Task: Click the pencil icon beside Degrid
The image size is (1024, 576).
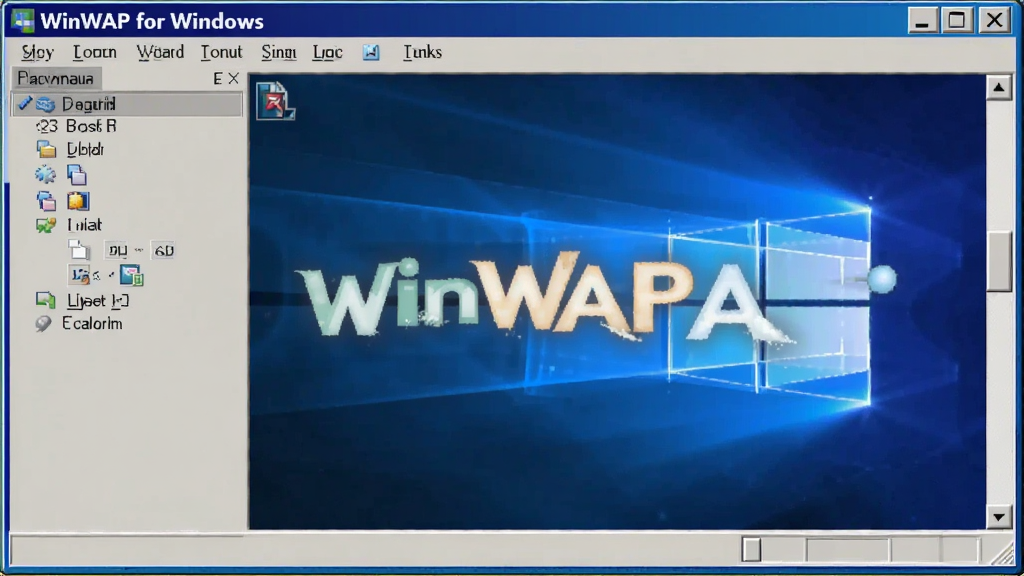Action: (x=25, y=103)
